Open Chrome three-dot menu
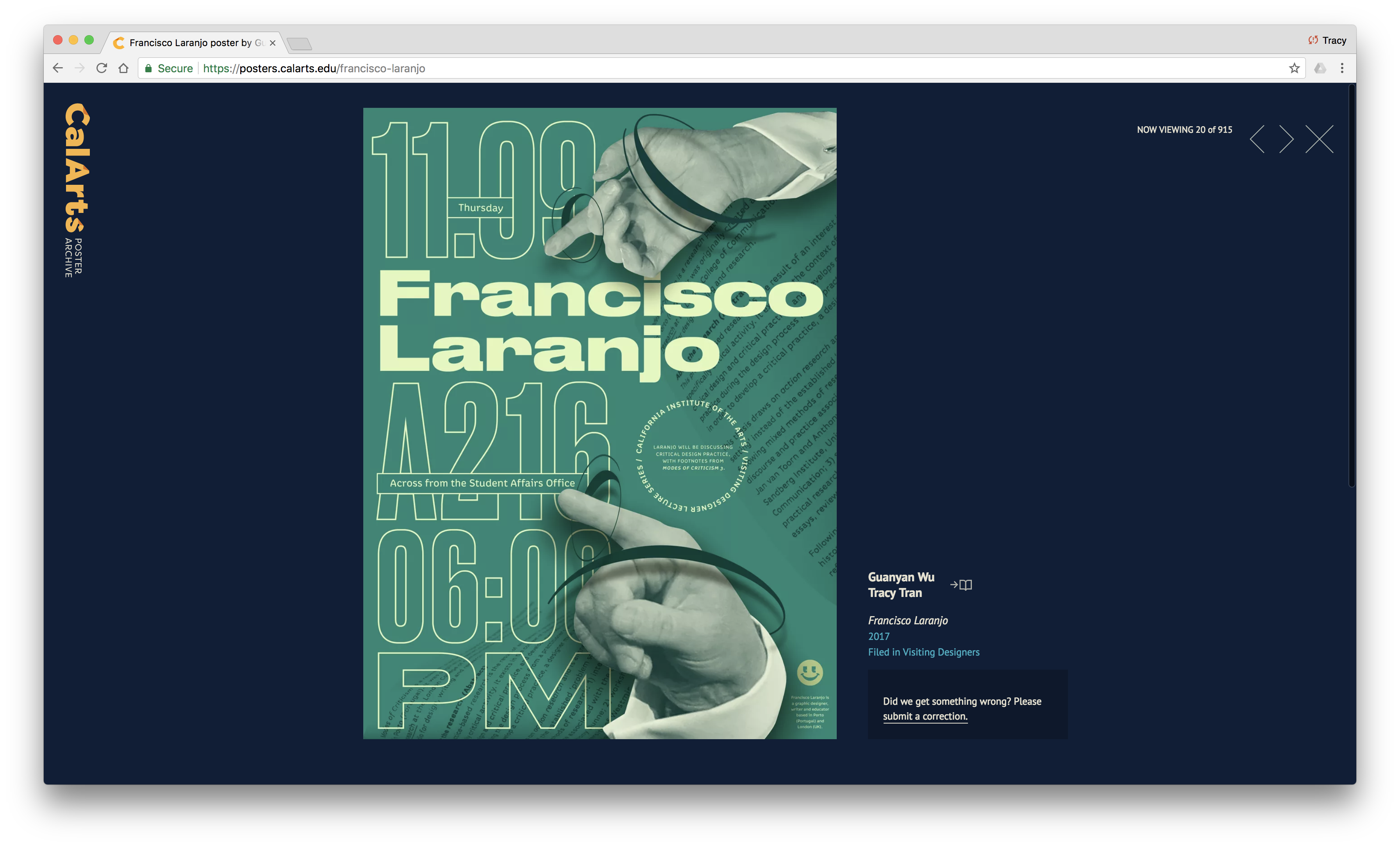Image resolution: width=1400 pixels, height=847 pixels. 1342,68
